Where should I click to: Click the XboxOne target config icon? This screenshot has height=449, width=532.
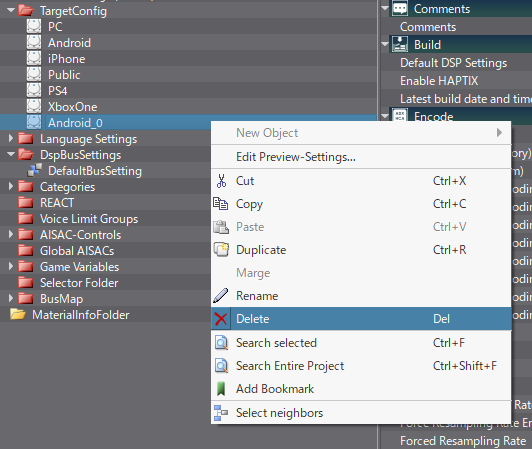click(34, 106)
